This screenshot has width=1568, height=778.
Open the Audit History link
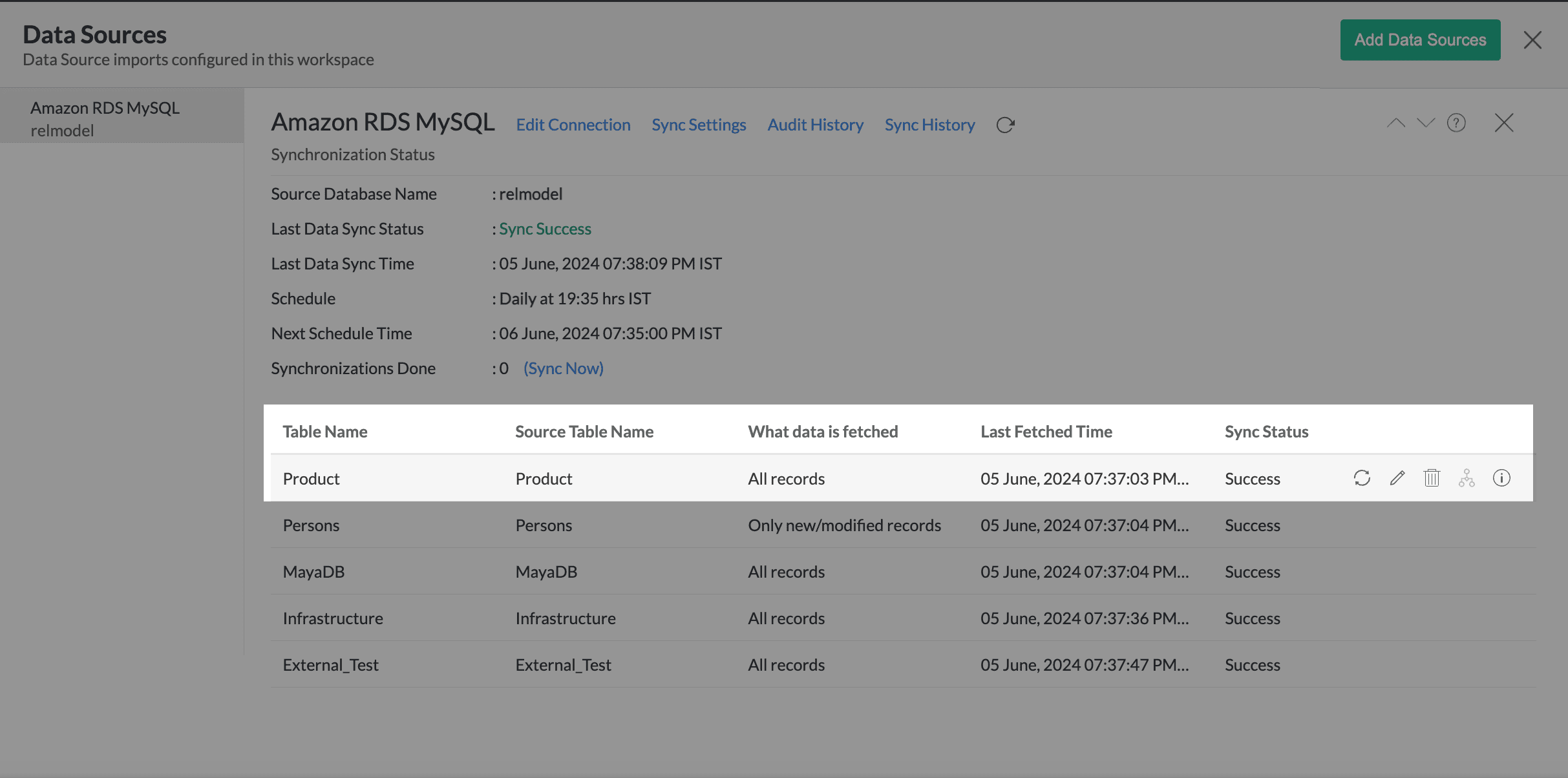pos(815,125)
